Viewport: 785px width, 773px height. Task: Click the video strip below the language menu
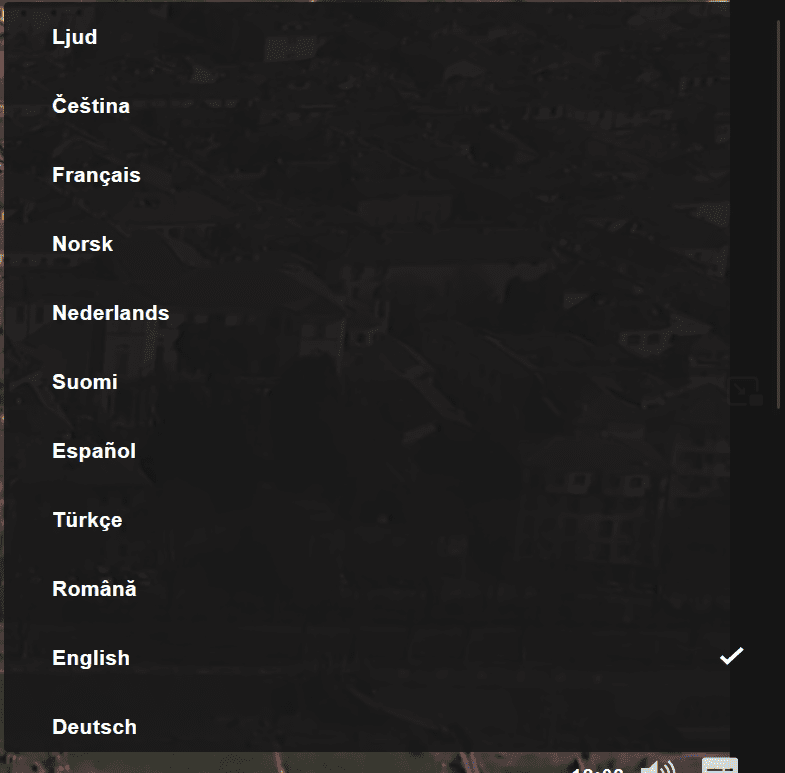(300, 762)
